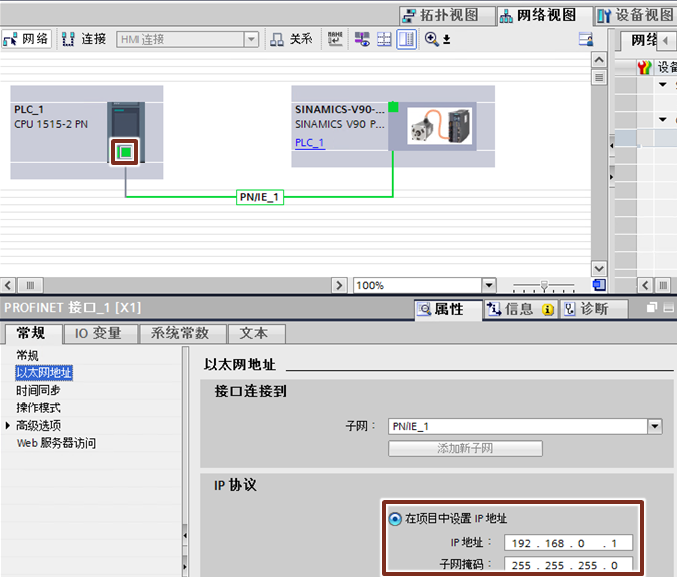Switch to network view (网络视图) tab
678x581 pixels.
click(544, 16)
